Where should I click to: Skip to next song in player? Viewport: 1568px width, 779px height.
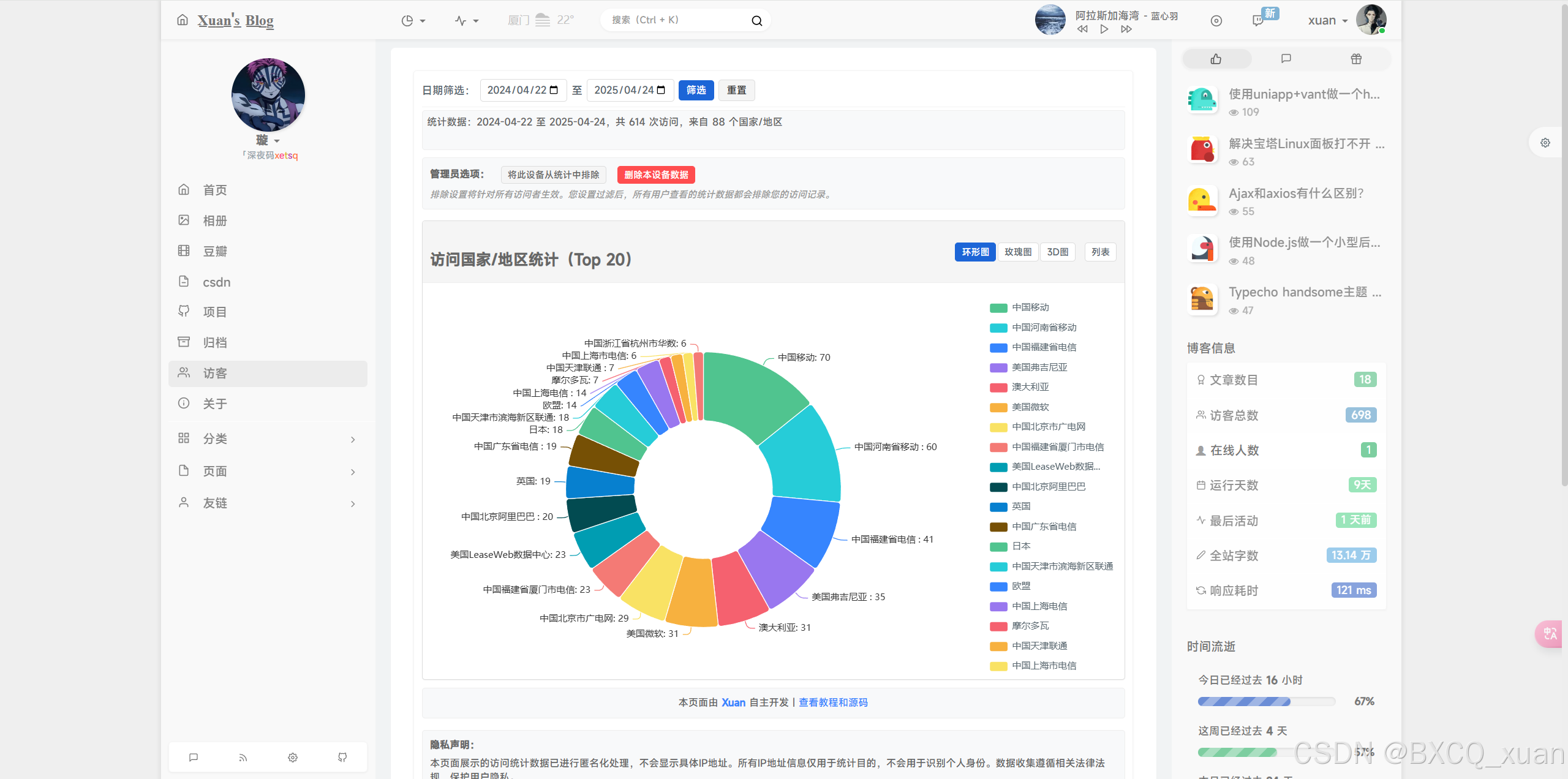coord(1126,29)
